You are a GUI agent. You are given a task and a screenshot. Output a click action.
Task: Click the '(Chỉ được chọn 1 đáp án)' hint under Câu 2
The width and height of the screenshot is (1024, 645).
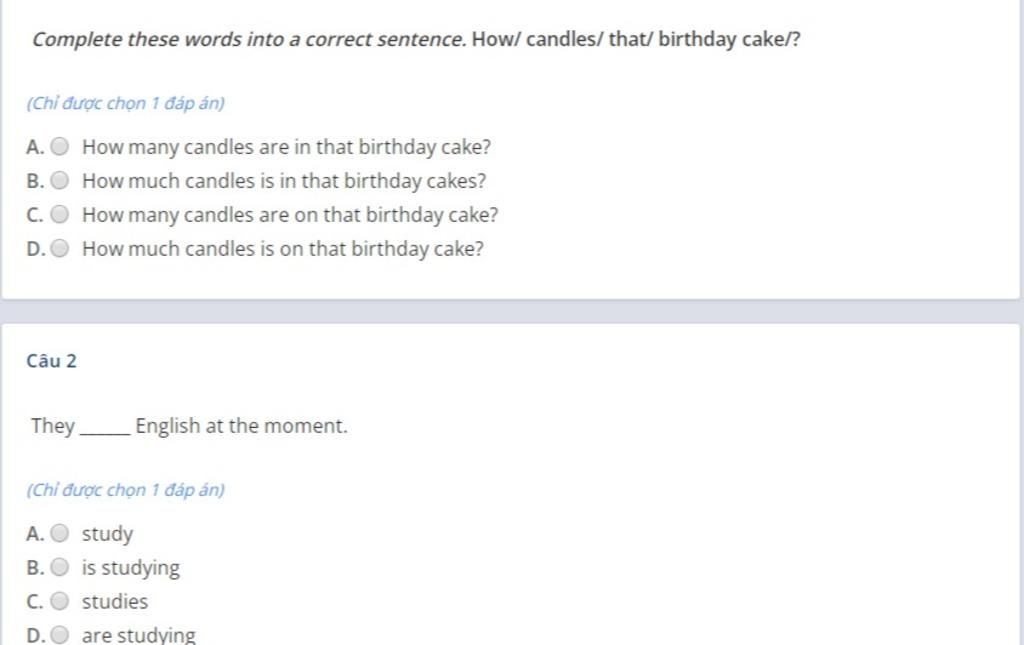(x=125, y=490)
